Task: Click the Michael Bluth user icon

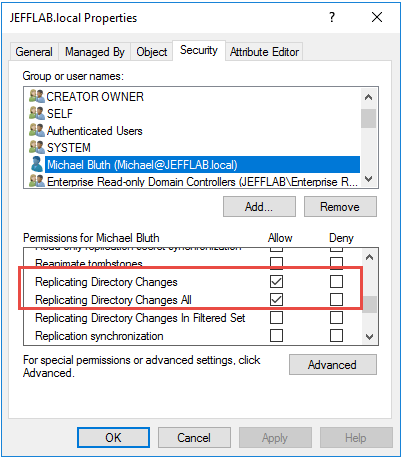Action: click(x=37, y=164)
